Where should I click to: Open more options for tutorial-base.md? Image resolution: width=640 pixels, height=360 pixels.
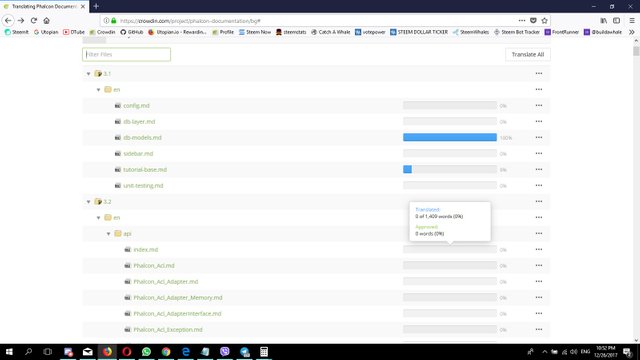pos(539,169)
